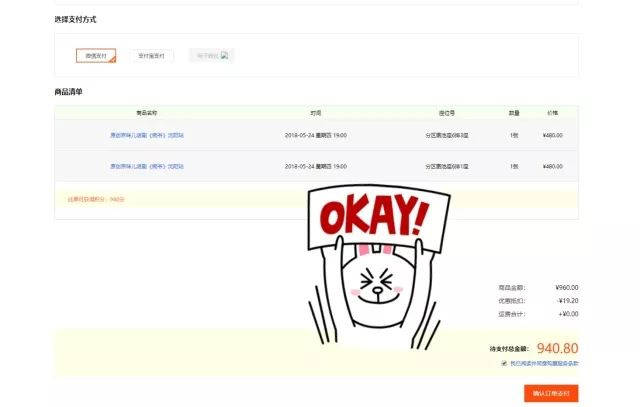Screen dimensions: 640x407
Task: Click the orange reward points text above the total
Action: point(96,199)
